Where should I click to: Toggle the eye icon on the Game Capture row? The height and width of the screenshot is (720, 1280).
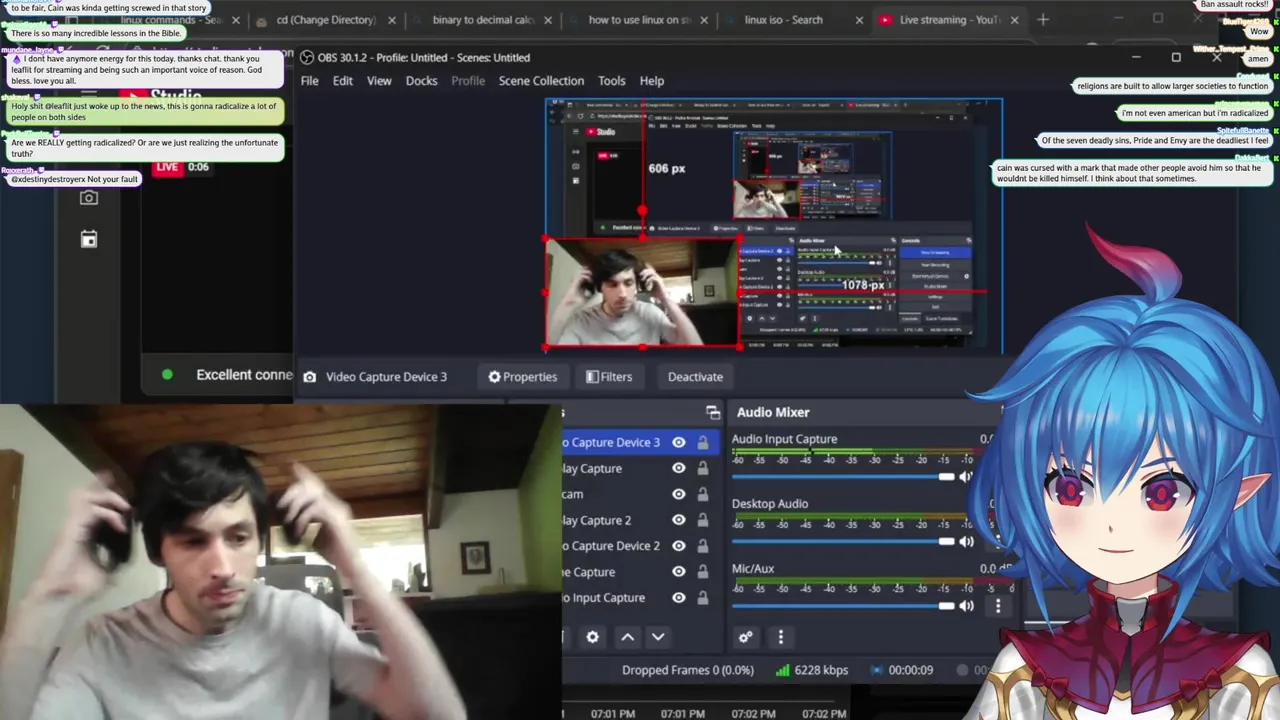pos(679,572)
